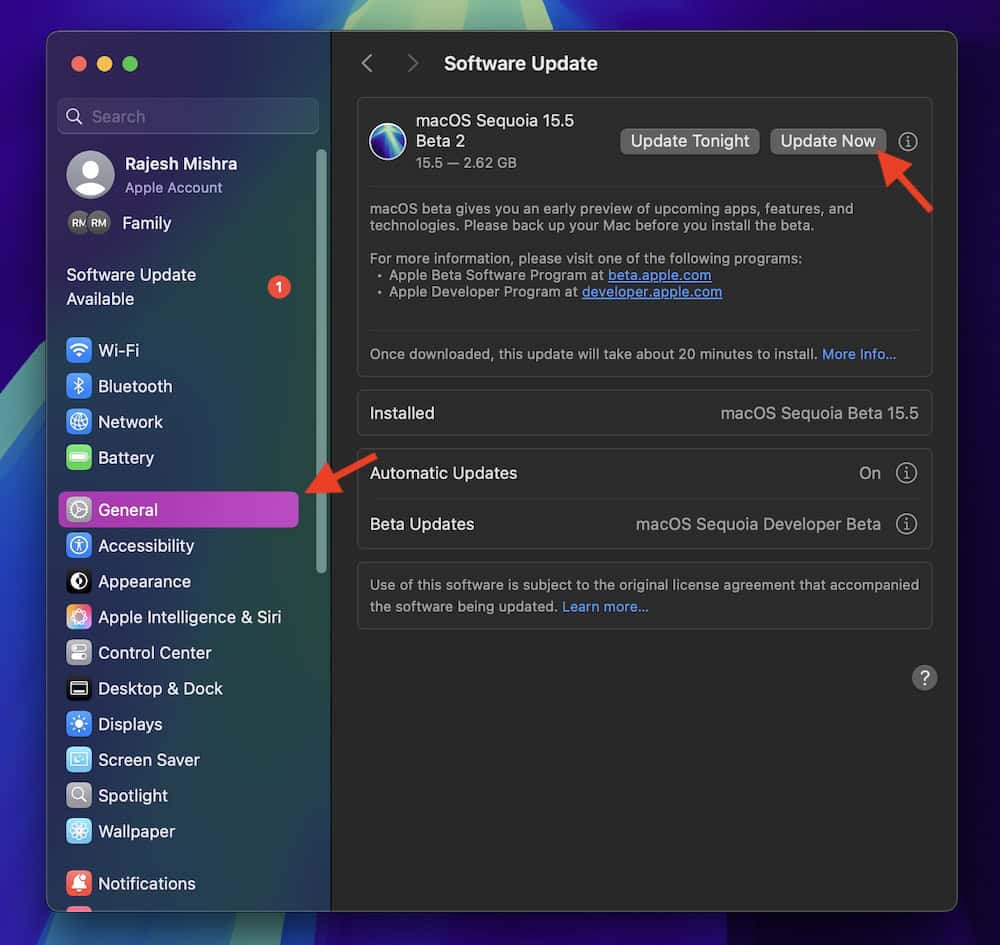1000x945 pixels.
Task: Open the beta.apple.com link
Action: pos(659,275)
